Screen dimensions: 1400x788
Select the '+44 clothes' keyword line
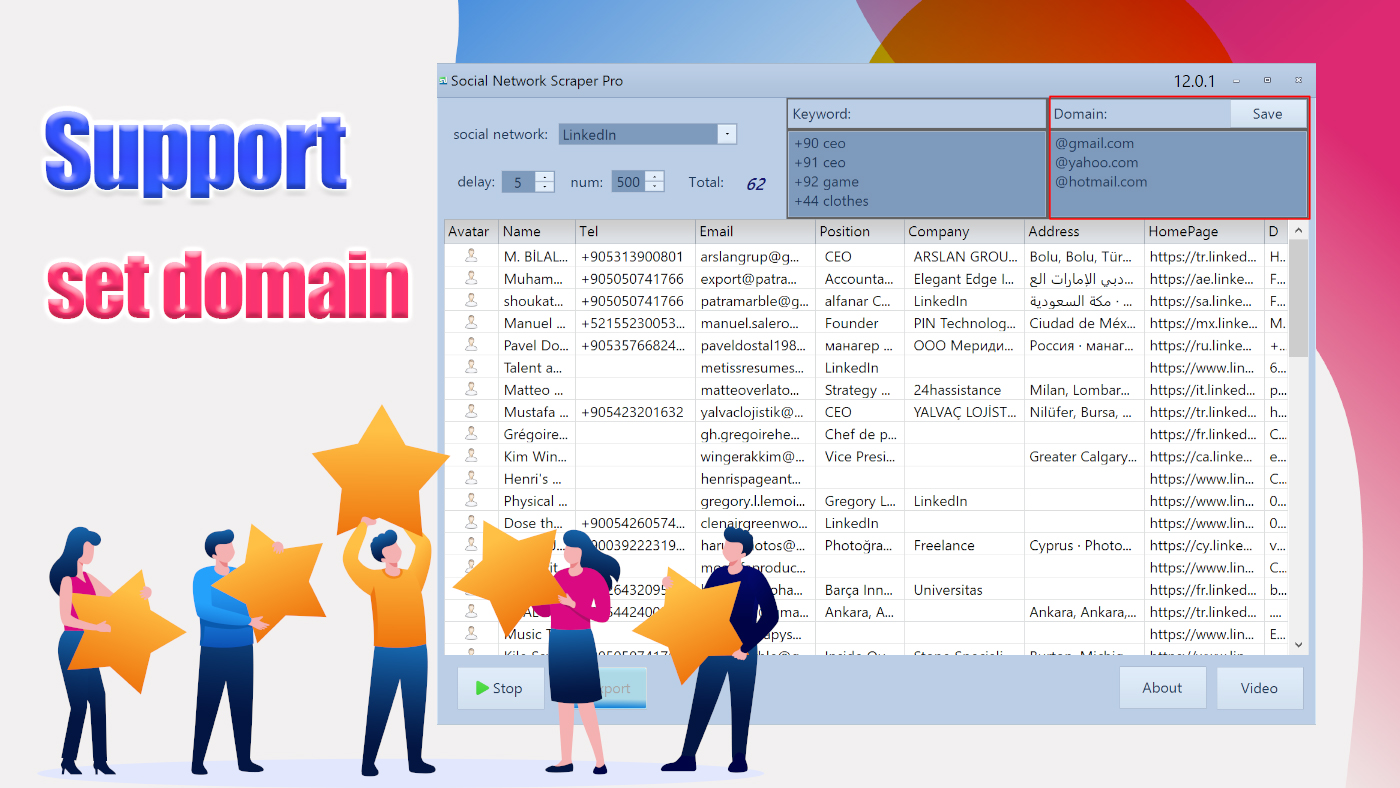click(831, 200)
